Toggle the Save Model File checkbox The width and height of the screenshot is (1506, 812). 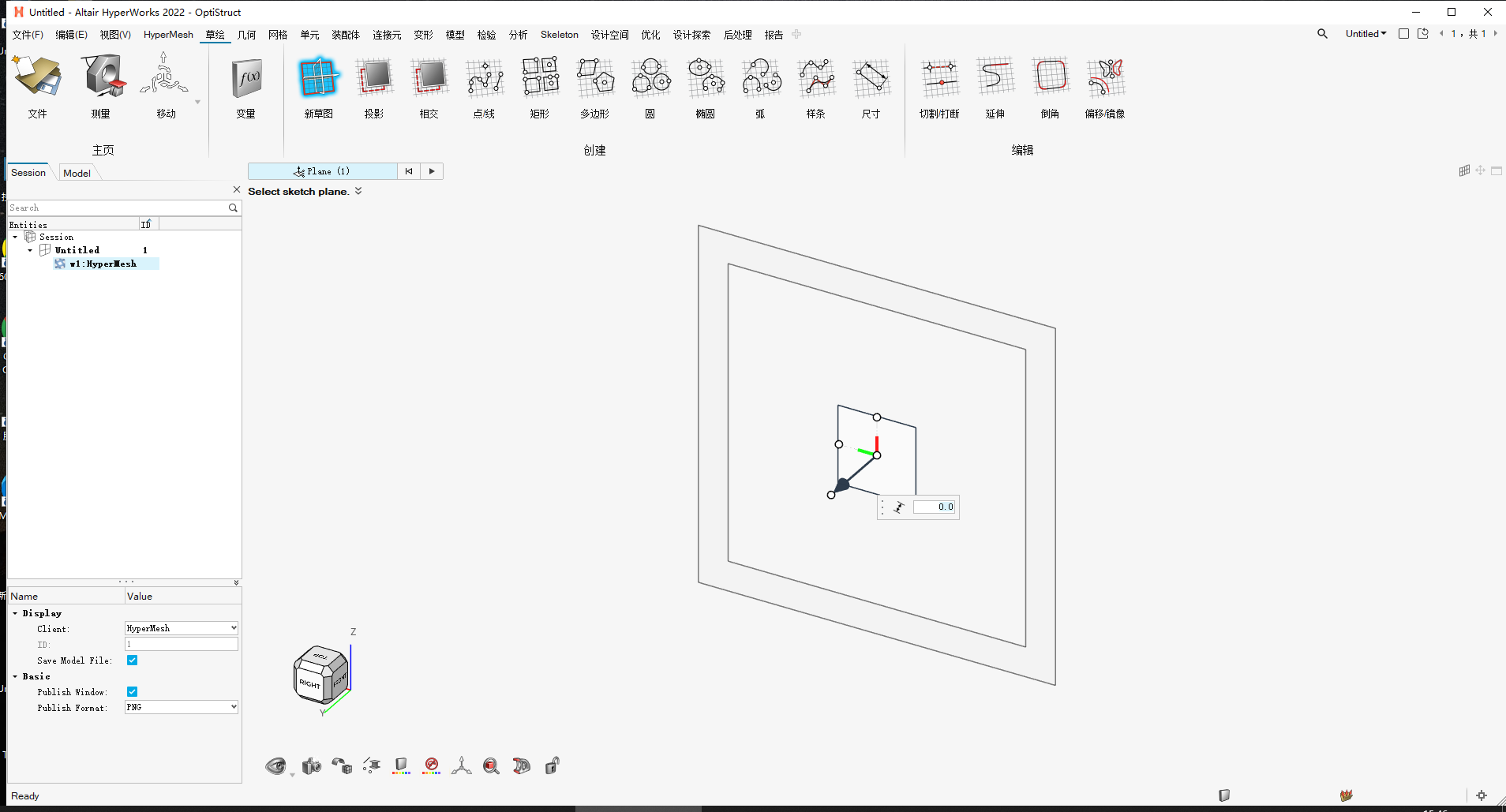pos(132,660)
